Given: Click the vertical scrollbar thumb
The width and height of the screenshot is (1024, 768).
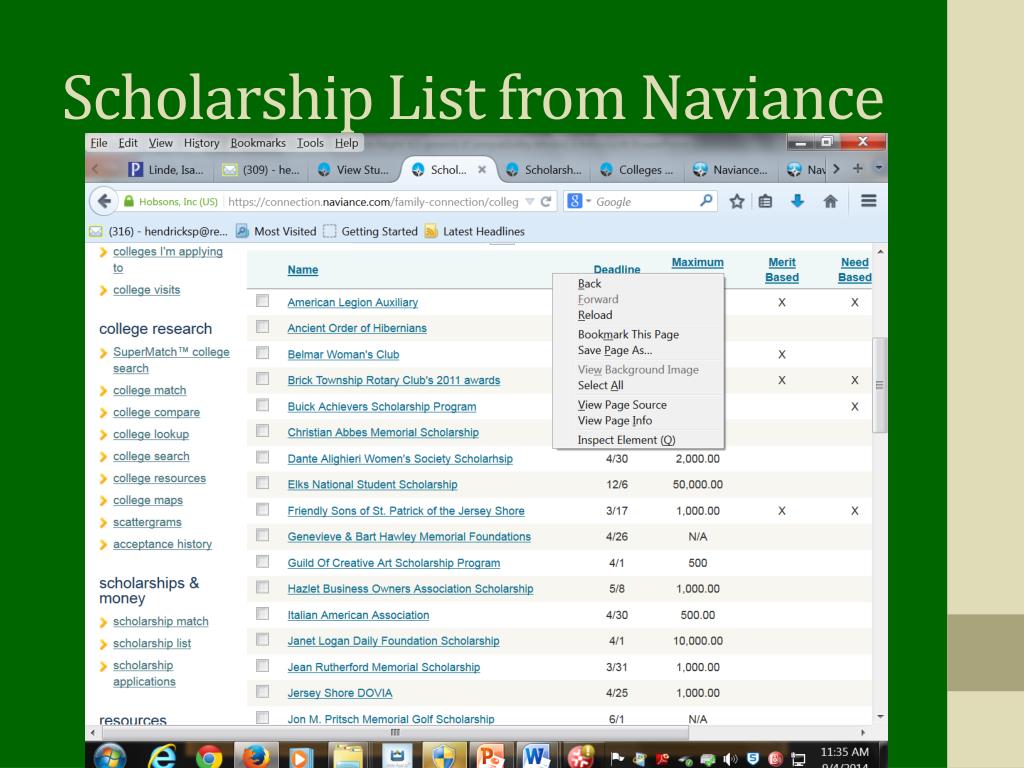Looking at the screenshot, I should (x=880, y=385).
